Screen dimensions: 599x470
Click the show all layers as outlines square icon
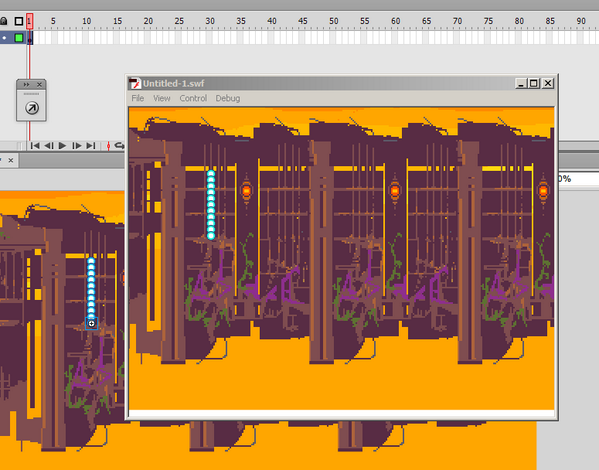[19, 21]
